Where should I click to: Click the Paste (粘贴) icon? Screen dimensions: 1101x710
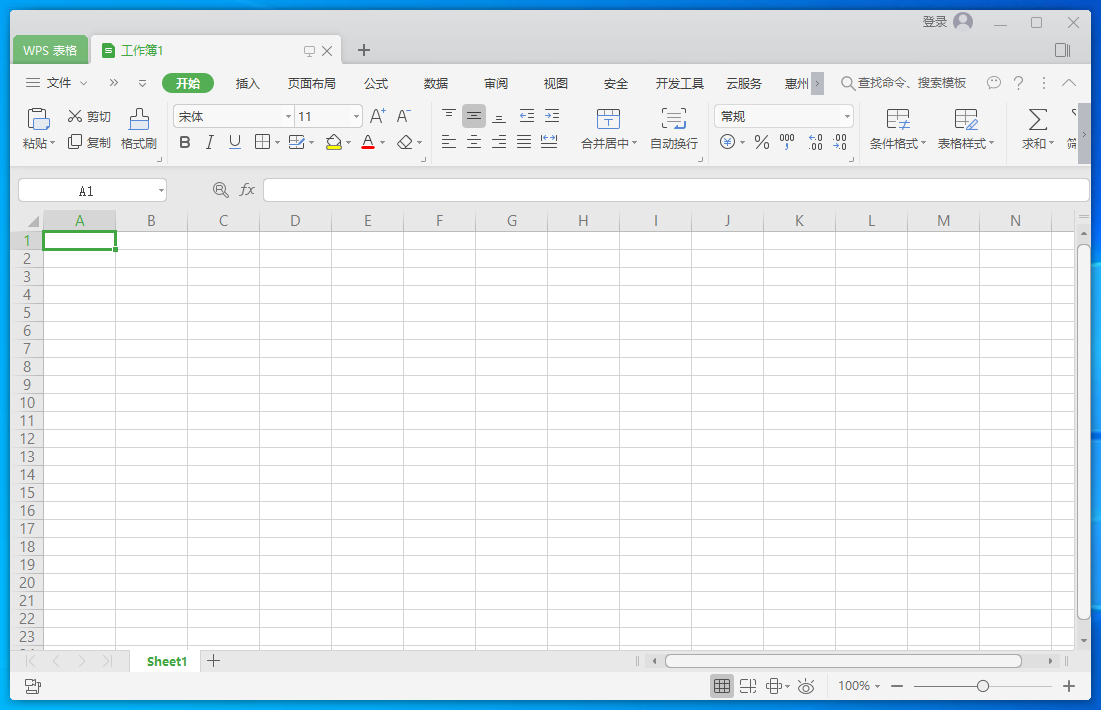(38, 119)
